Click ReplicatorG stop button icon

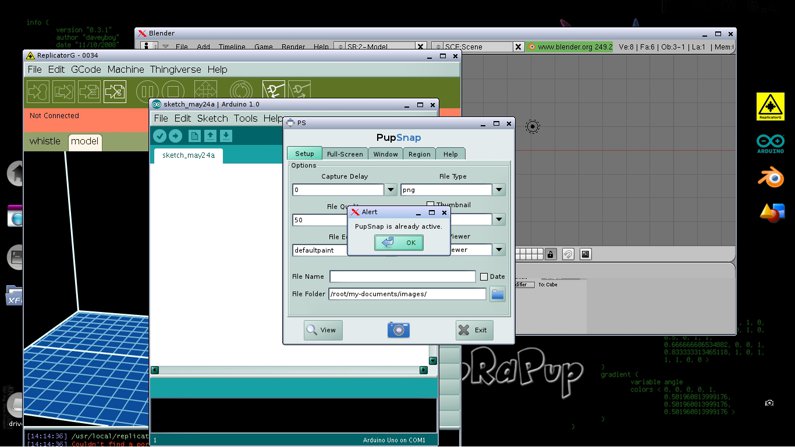click(x=173, y=91)
